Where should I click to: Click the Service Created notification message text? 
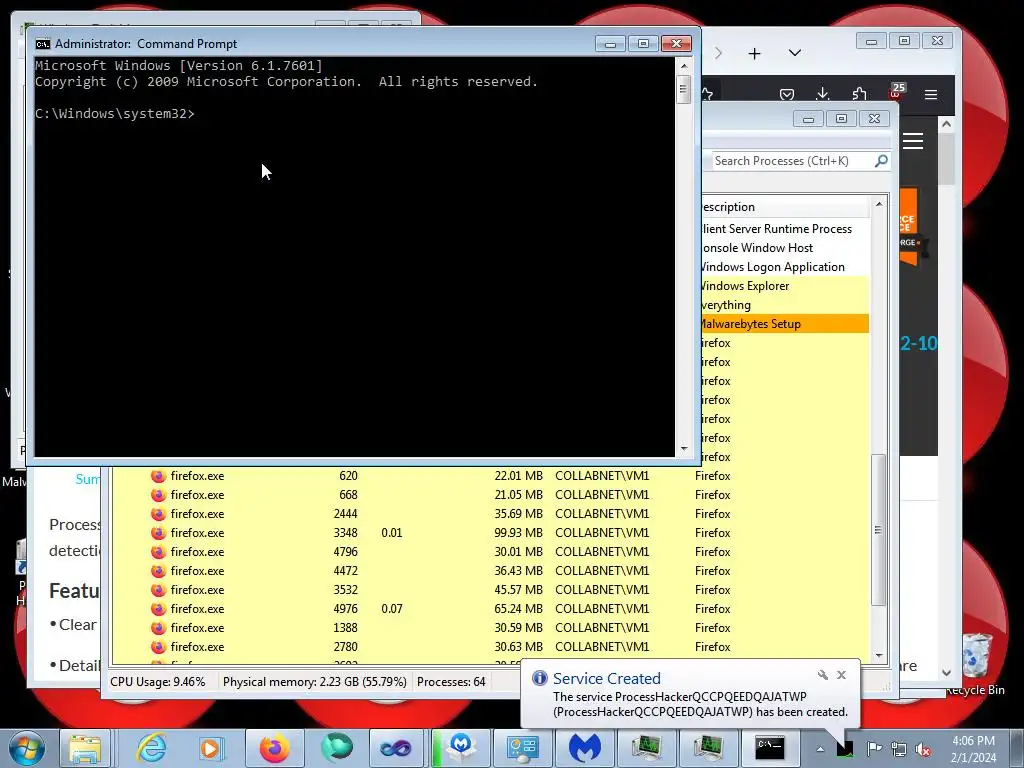point(700,705)
